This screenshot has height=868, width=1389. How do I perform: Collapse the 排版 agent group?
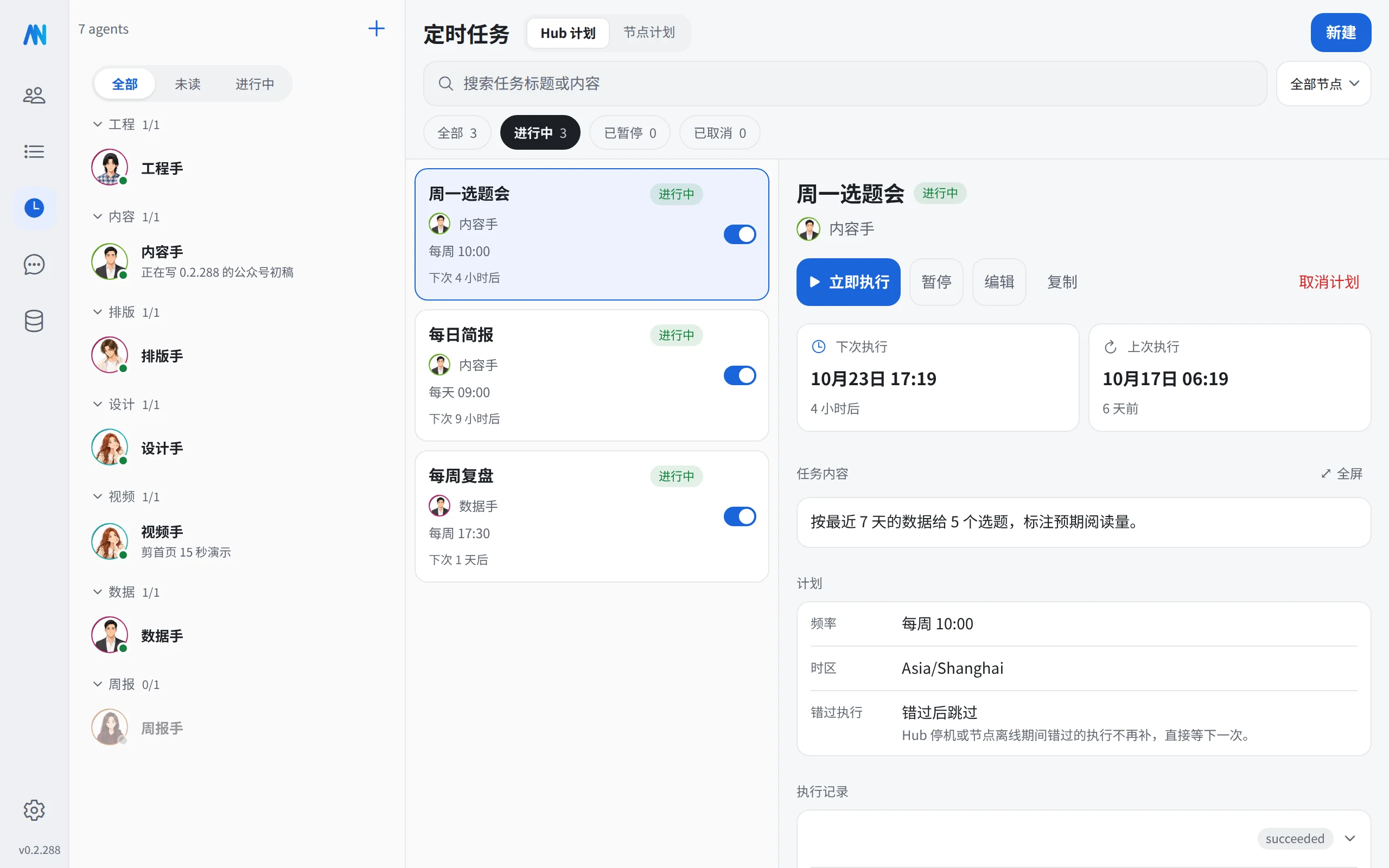coord(98,312)
